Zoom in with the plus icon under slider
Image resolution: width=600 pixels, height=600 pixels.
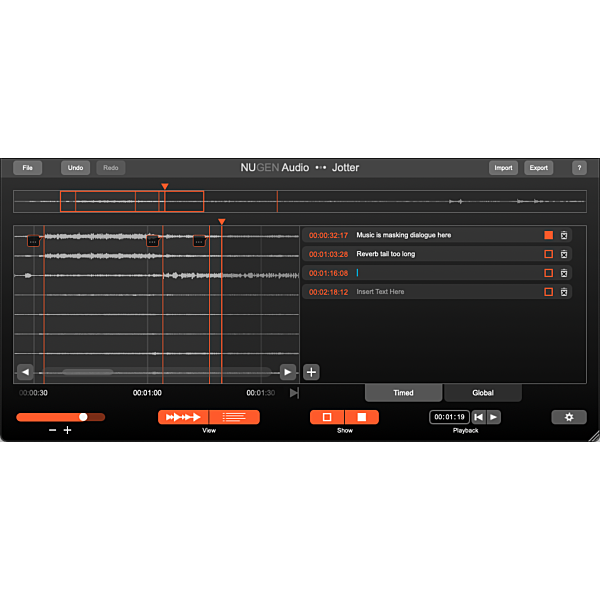click(x=67, y=430)
